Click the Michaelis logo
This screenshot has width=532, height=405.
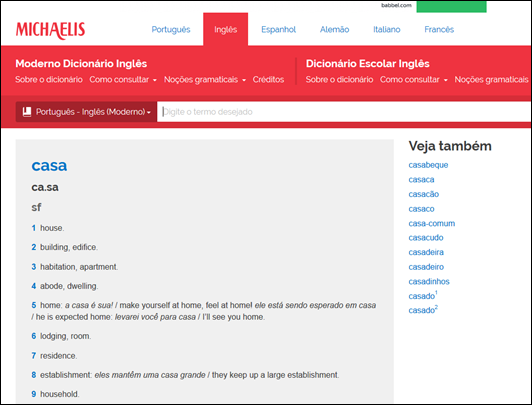point(50,31)
